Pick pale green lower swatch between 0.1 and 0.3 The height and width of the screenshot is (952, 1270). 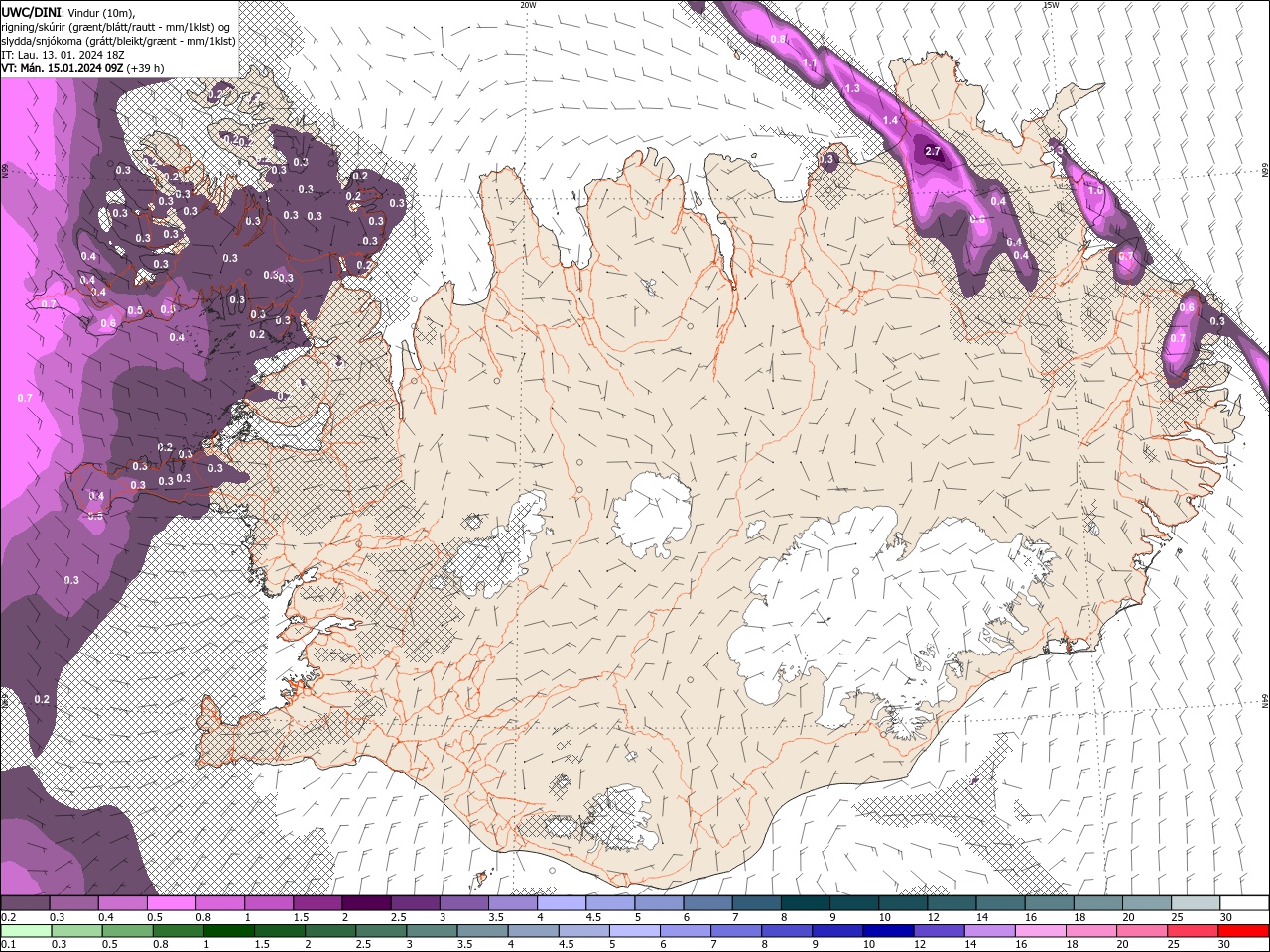click(x=26, y=931)
